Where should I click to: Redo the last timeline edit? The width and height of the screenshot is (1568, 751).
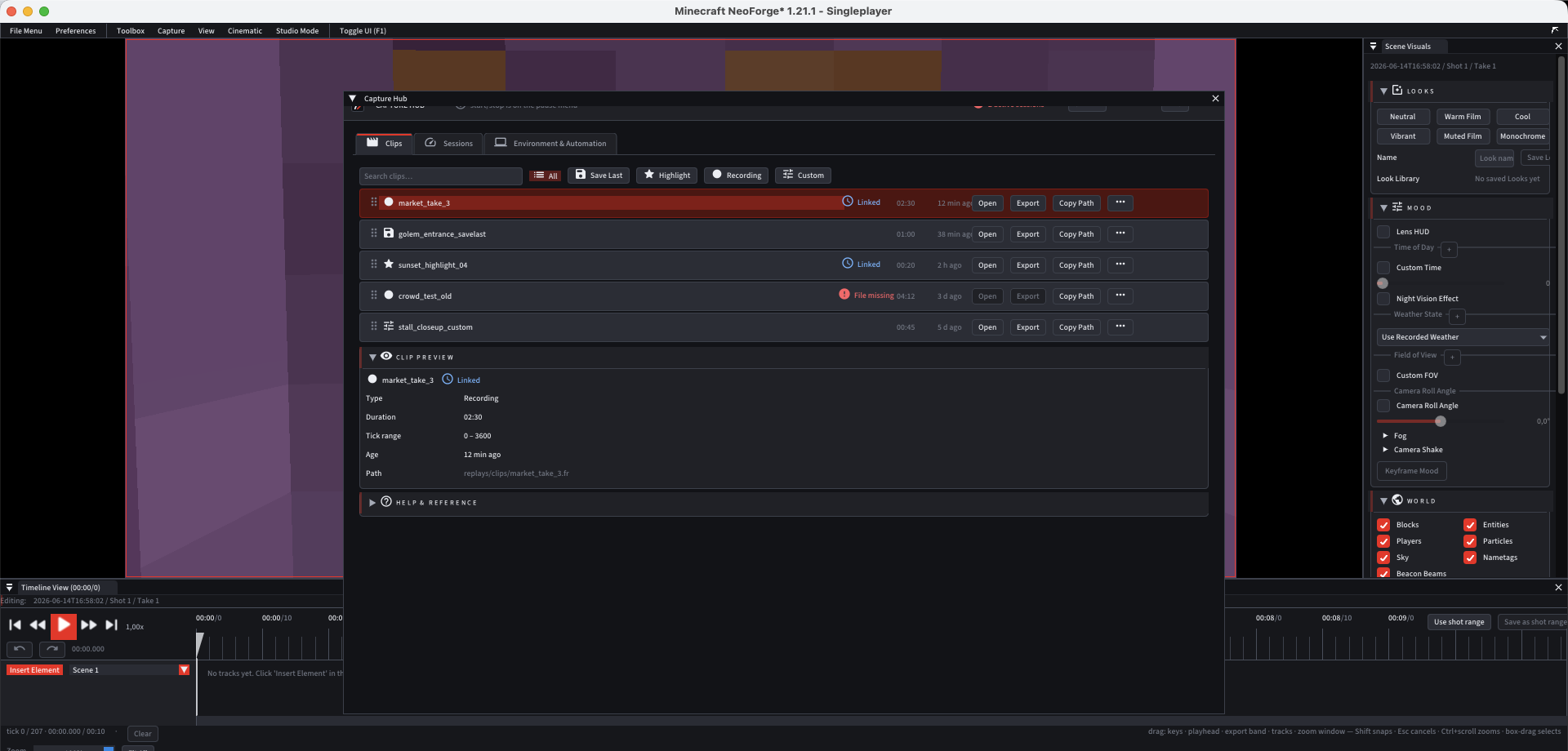click(51, 649)
